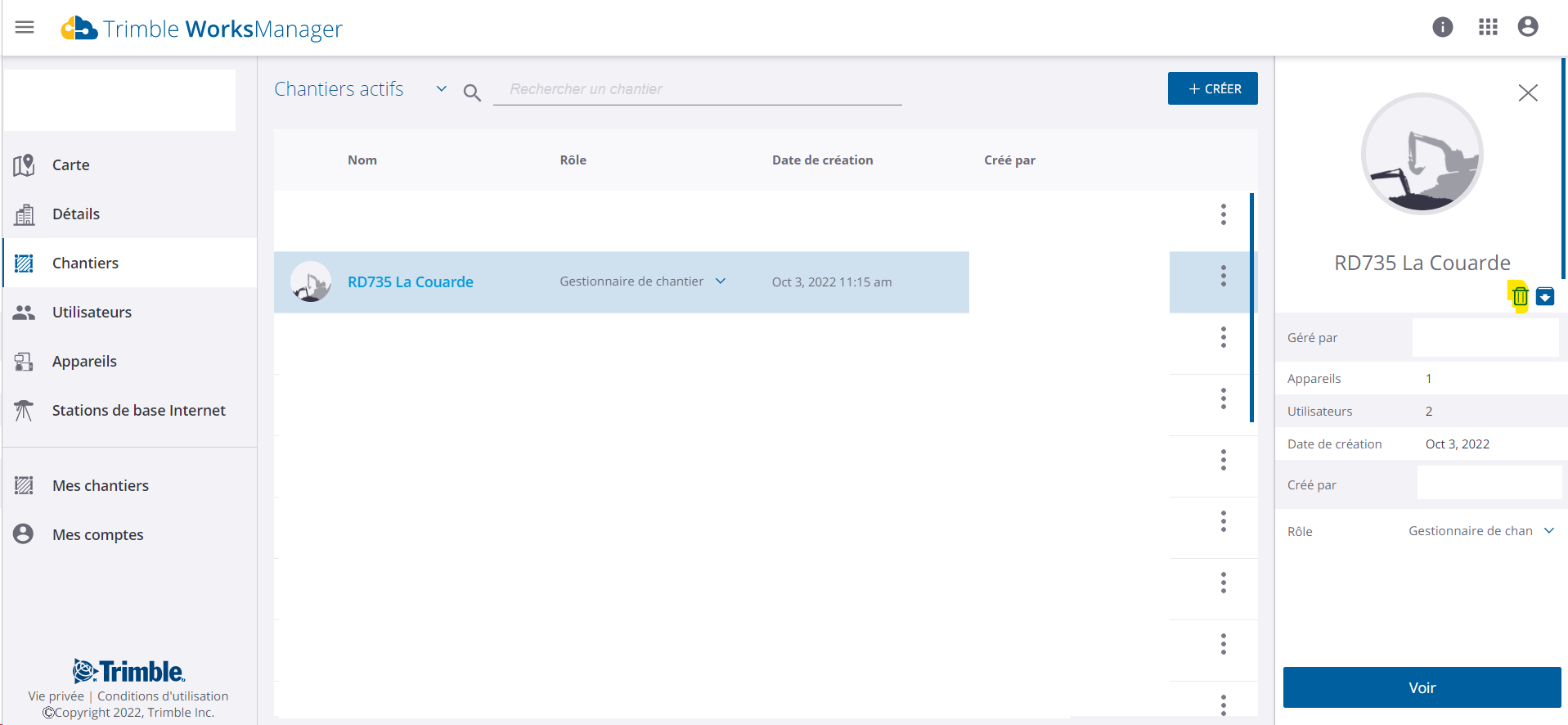
Task: Expand the Chantiers actifs filter dropdown
Action: point(442,88)
